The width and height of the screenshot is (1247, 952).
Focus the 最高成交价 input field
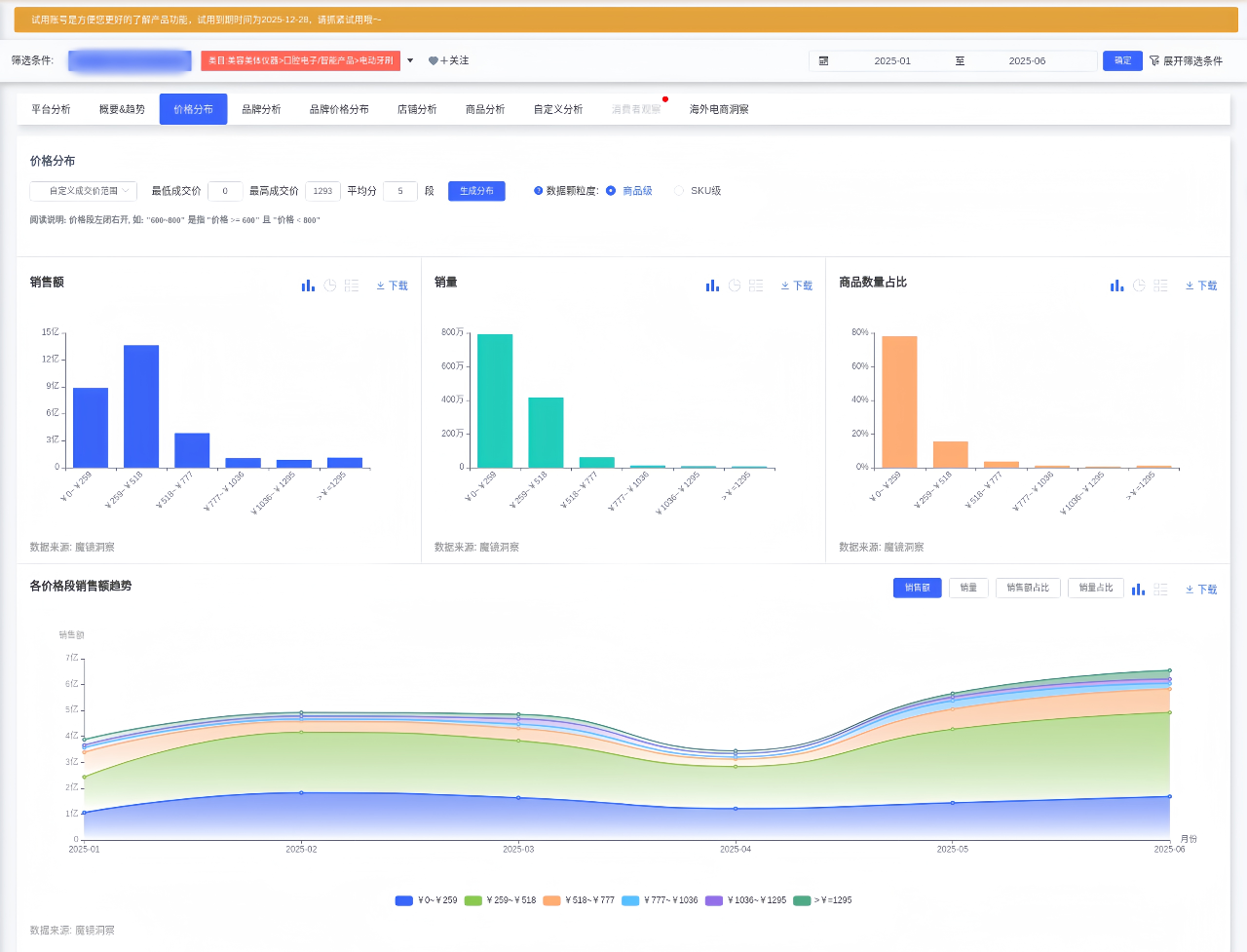322,191
